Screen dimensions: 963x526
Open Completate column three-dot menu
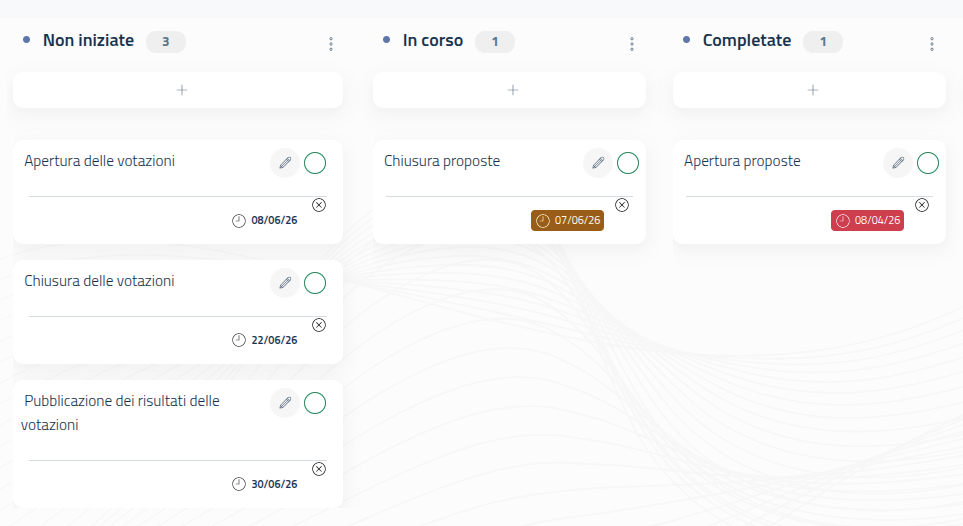coord(932,44)
